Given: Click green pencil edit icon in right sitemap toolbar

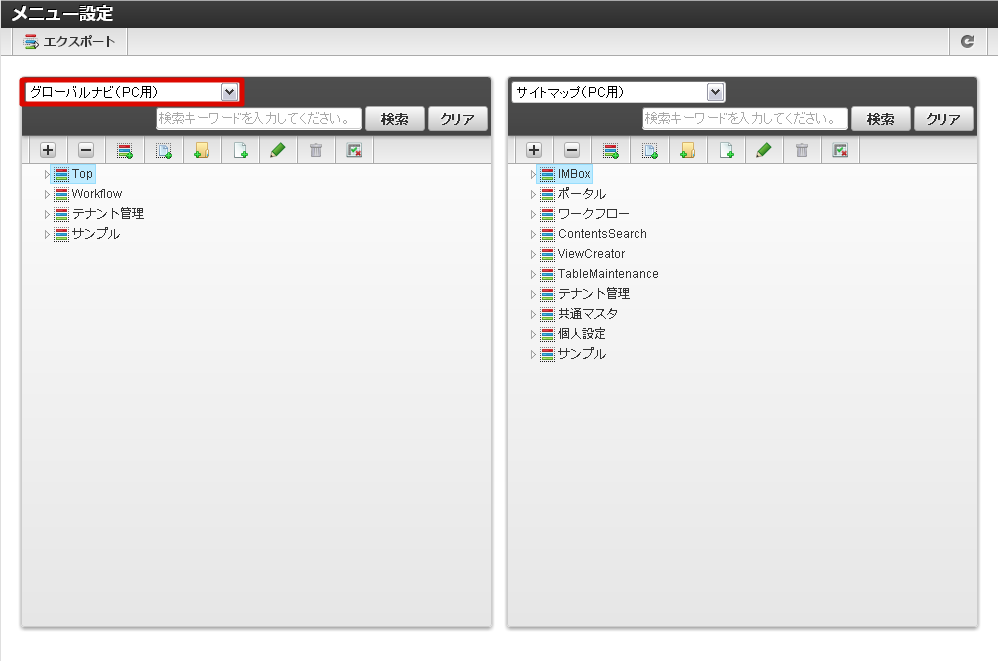Looking at the screenshot, I should pos(764,150).
